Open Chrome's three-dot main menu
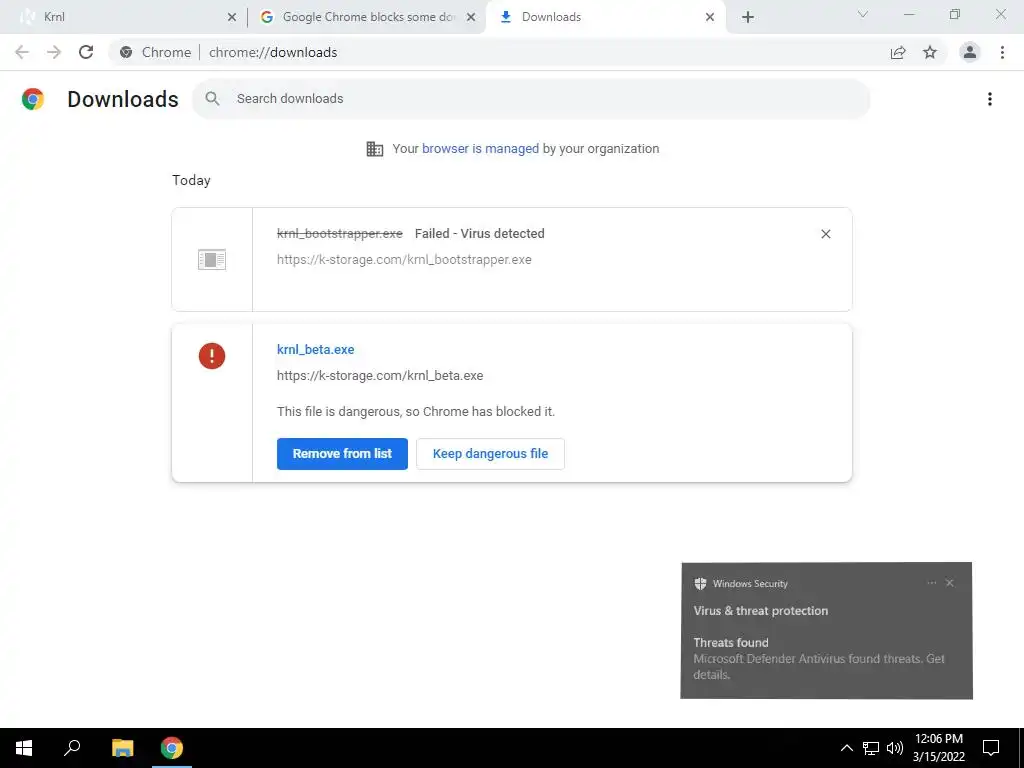The height and width of the screenshot is (768, 1024). (1002, 52)
